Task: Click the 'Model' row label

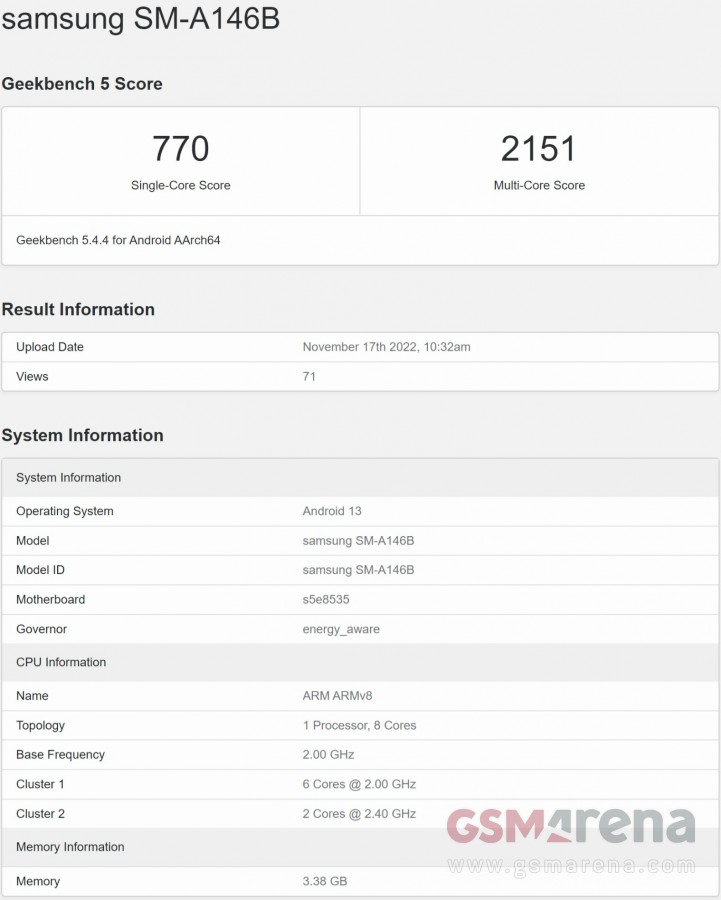Action: (x=33, y=541)
